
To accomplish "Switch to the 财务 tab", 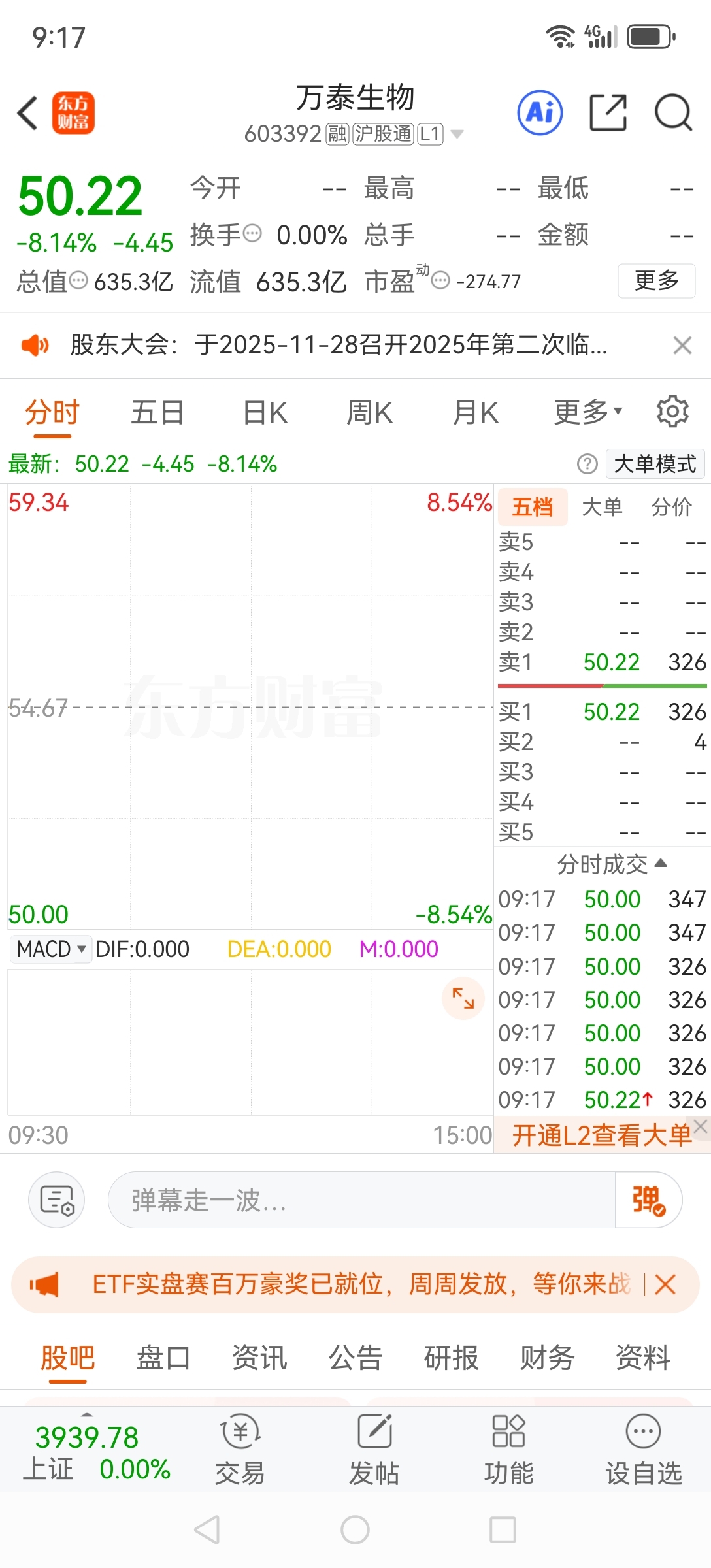I will point(548,1358).
